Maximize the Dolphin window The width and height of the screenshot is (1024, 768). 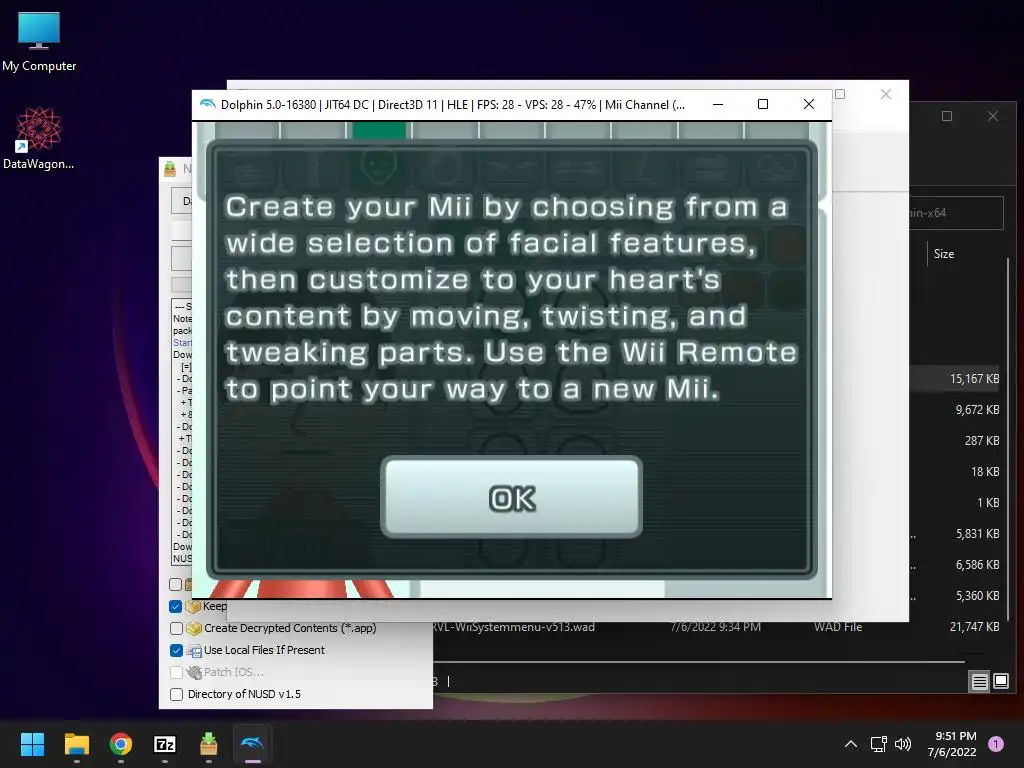763,104
